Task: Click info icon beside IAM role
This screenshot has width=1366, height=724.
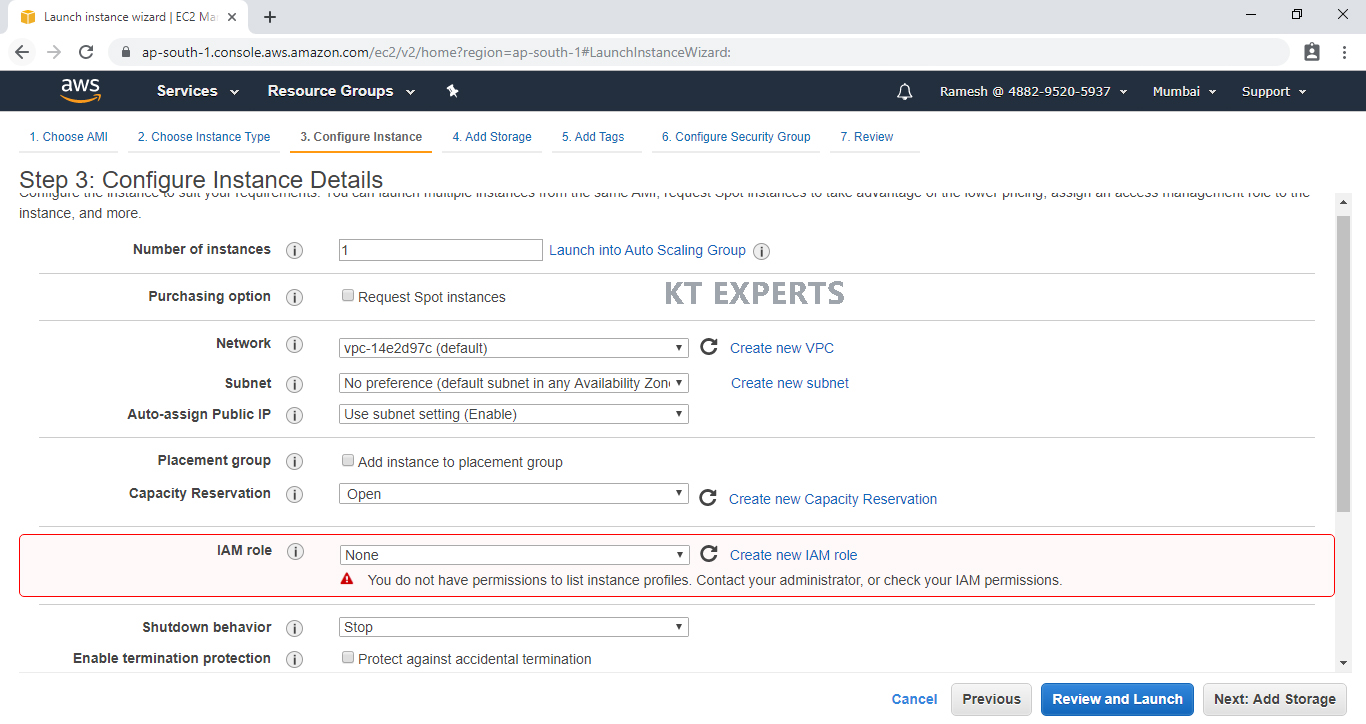Action: coord(294,551)
